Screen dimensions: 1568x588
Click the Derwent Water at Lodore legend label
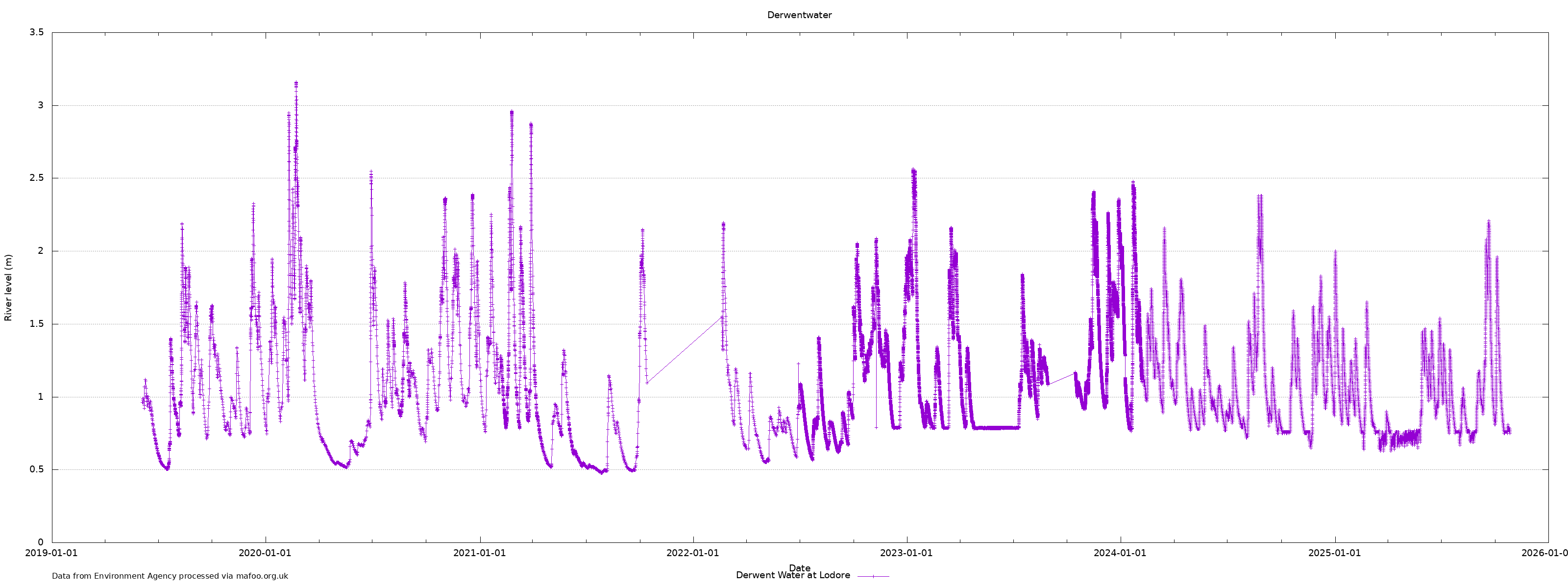(x=792, y=575)
